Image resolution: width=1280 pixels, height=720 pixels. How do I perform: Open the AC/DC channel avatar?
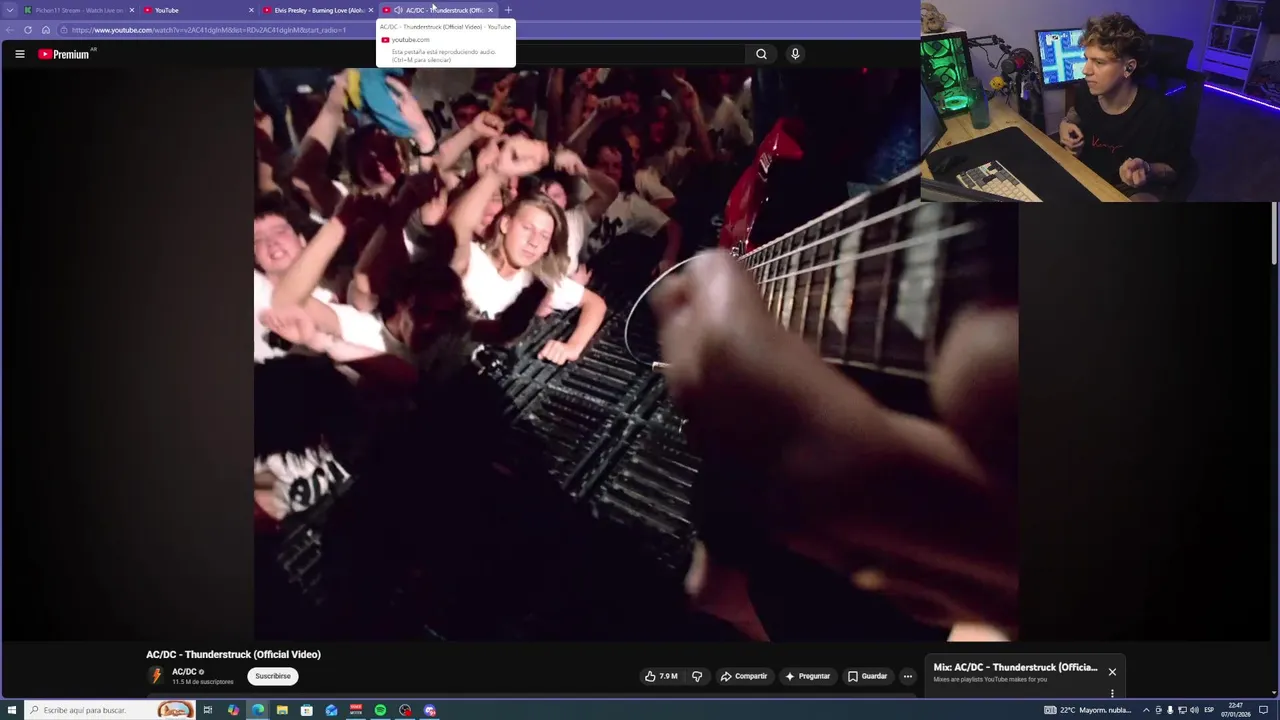click(x=156, y=676)
